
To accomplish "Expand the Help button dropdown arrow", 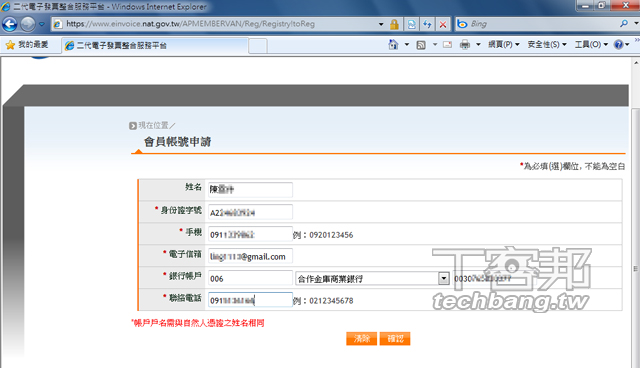I will tap(627, 44).
